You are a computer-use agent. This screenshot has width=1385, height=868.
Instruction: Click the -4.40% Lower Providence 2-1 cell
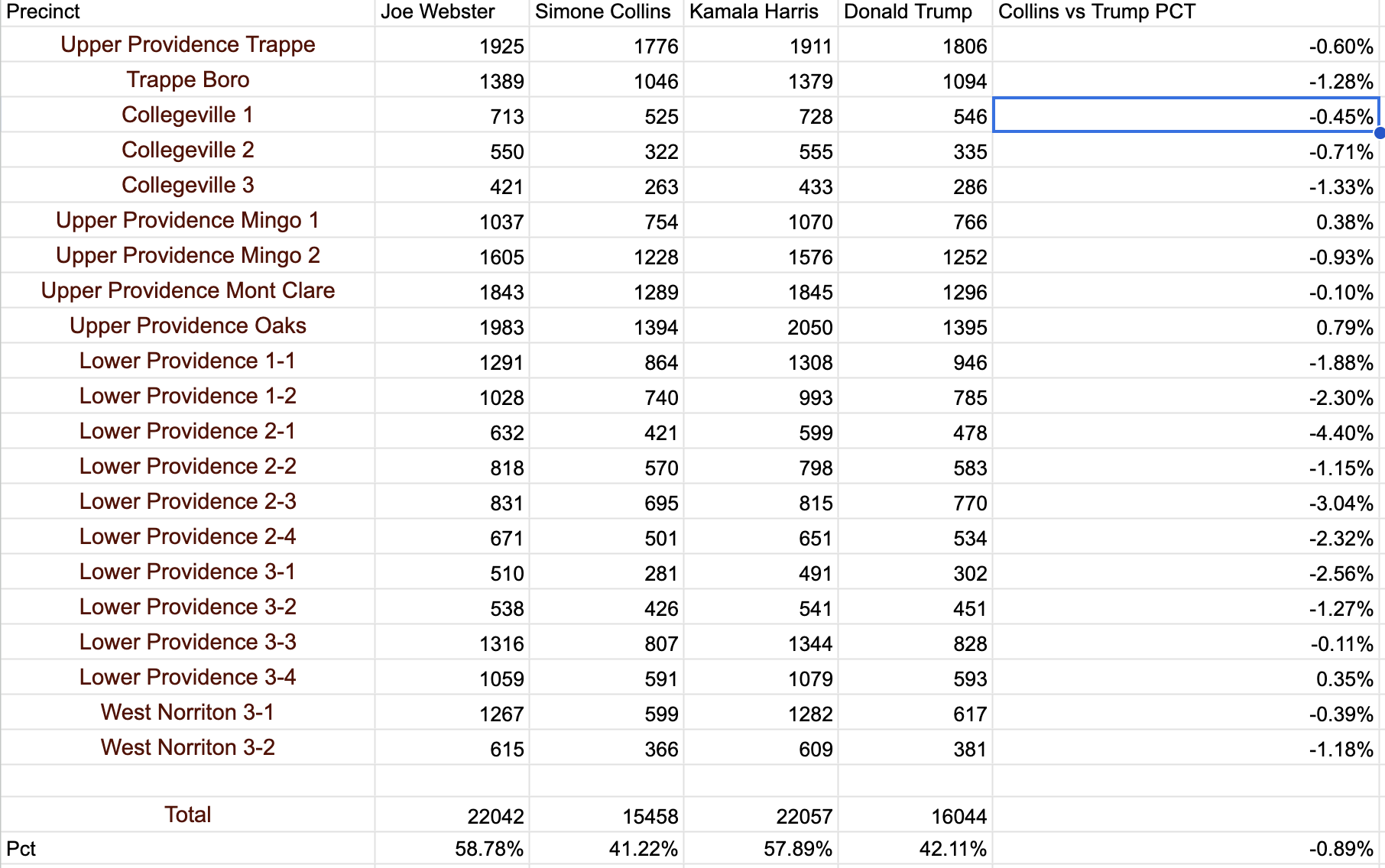1186,432
